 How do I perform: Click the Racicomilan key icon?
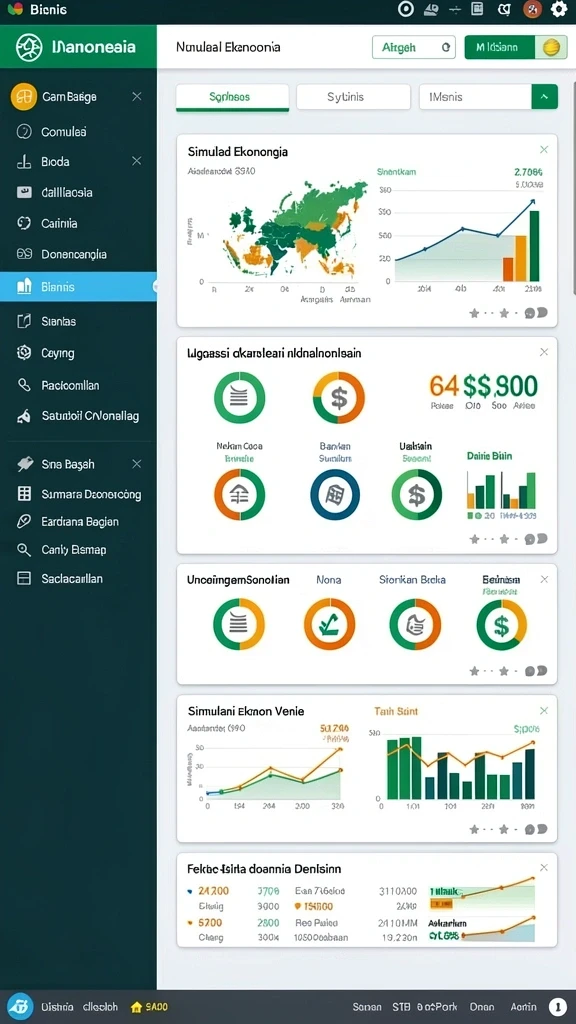point(24,385)
